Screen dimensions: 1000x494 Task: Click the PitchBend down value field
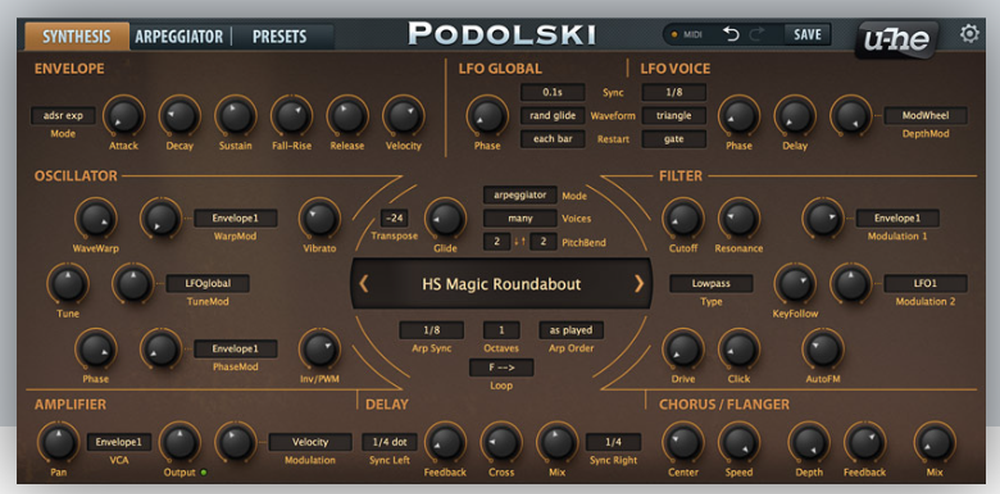pos(497,242)
